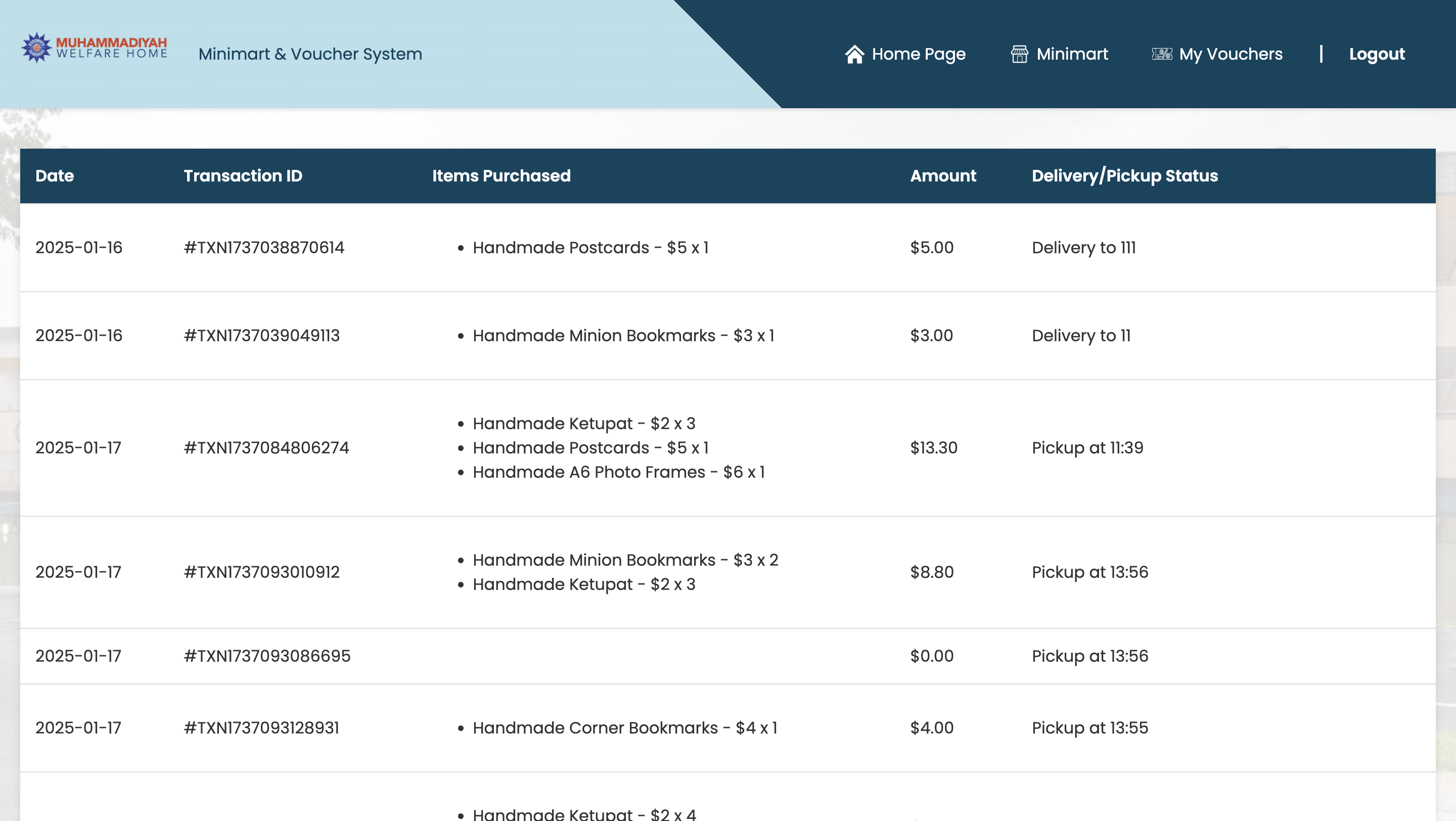
Task: Click the Handmade Corner Bookmarks item entry
Action: (x=624, y=728)
